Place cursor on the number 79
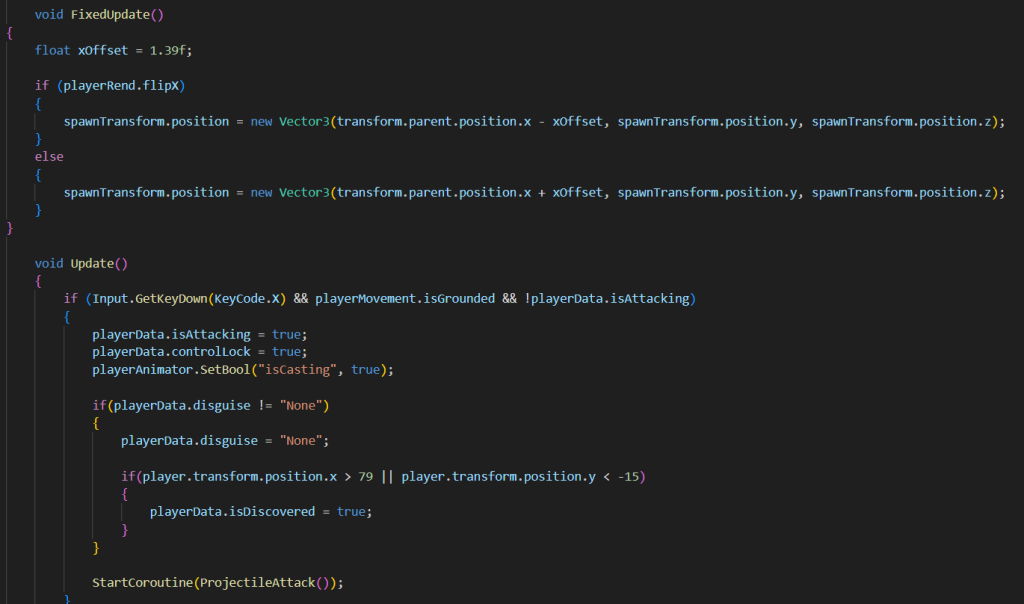Viewport: 1024px width, 604px height. pos(365,476)
